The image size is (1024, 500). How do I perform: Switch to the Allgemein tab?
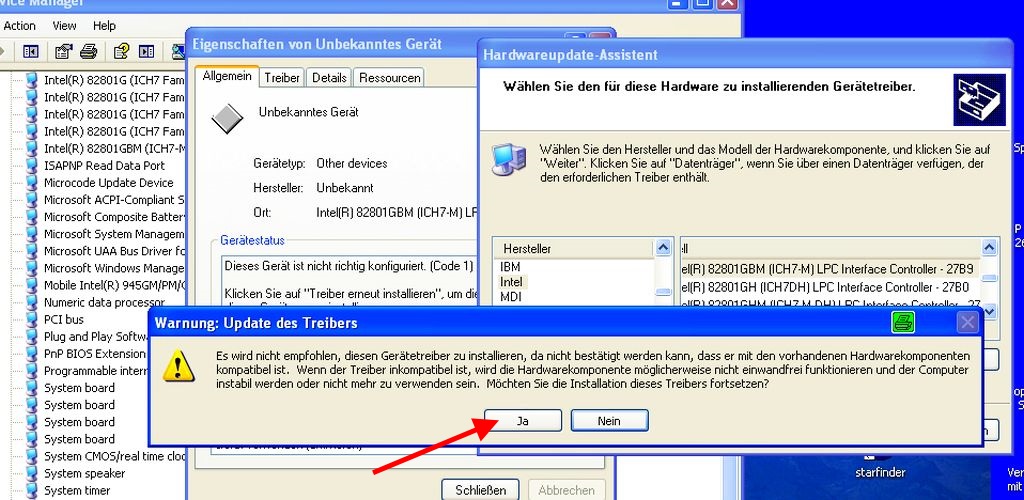coord(227,76)
